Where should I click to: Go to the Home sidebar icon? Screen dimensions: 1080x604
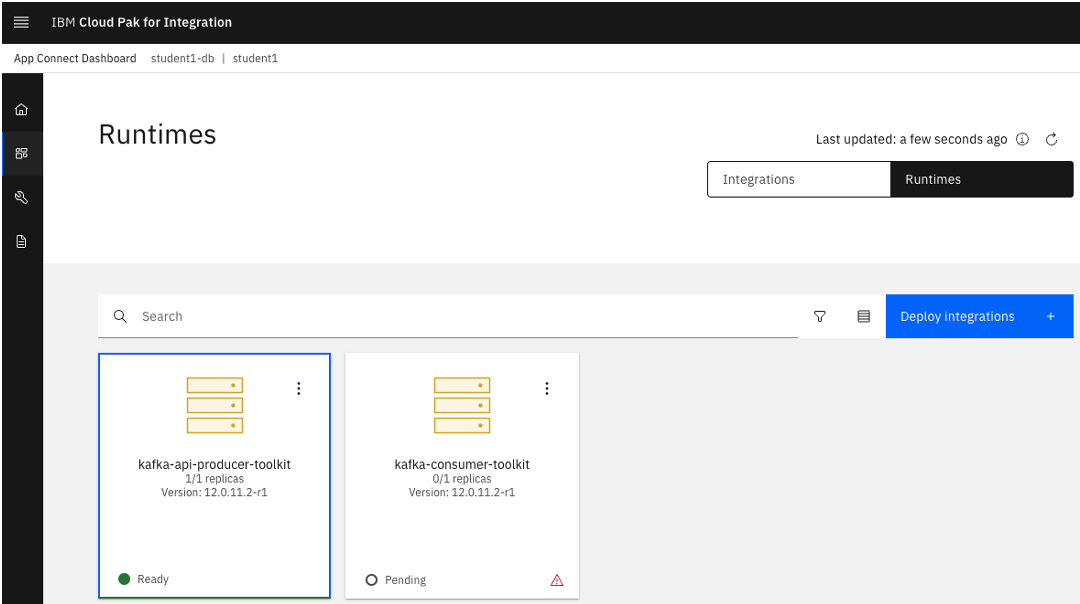pyautogui.click(x=21, y=110)
